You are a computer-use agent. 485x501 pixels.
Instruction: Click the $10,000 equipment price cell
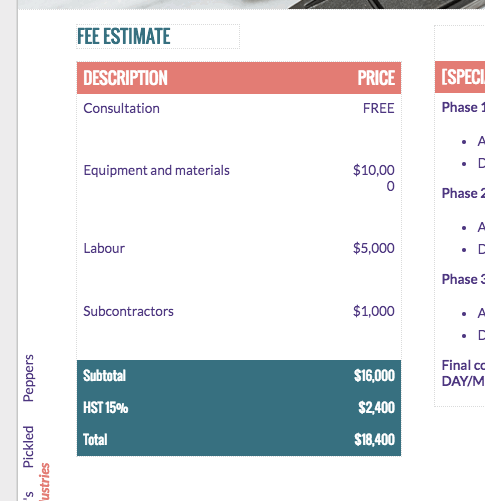pyautogui.click(x=374, y=178)
